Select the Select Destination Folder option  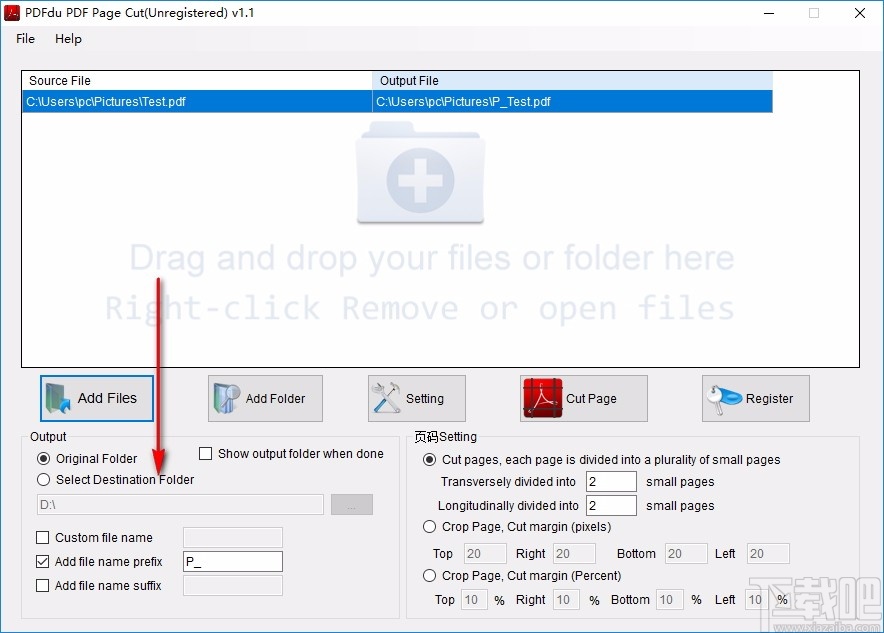43,479
